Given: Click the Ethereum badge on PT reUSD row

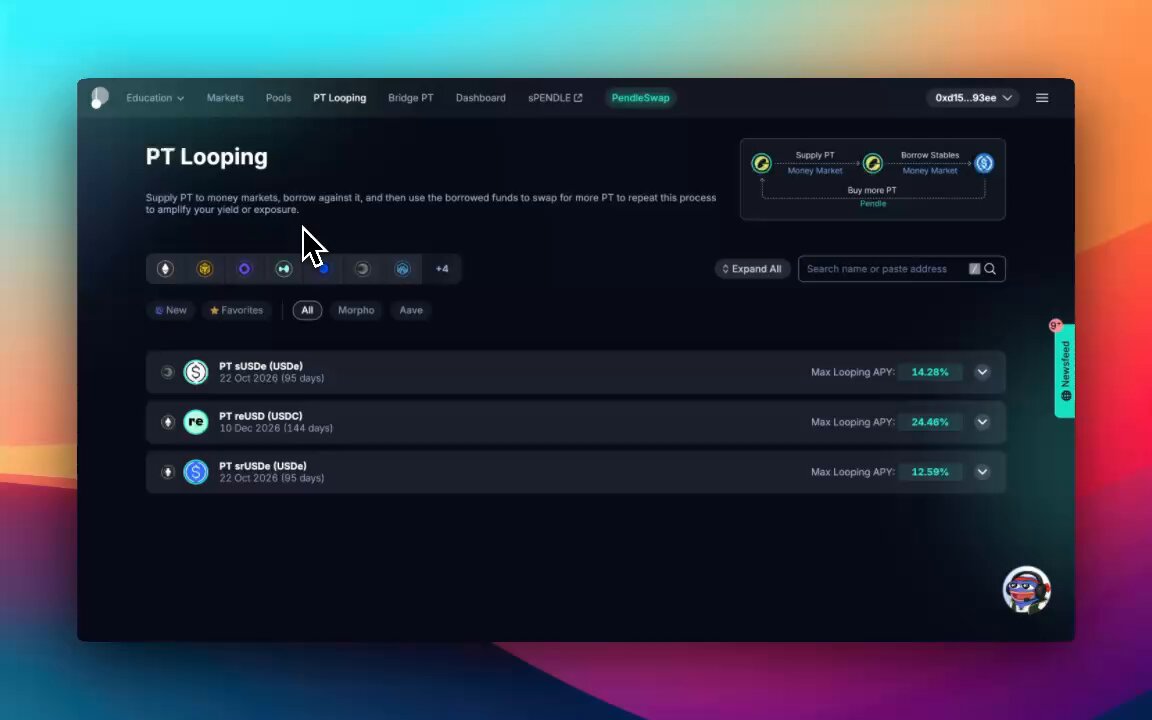Looking at the screenshot, I should pyautogui.click(x=168, y=422).
